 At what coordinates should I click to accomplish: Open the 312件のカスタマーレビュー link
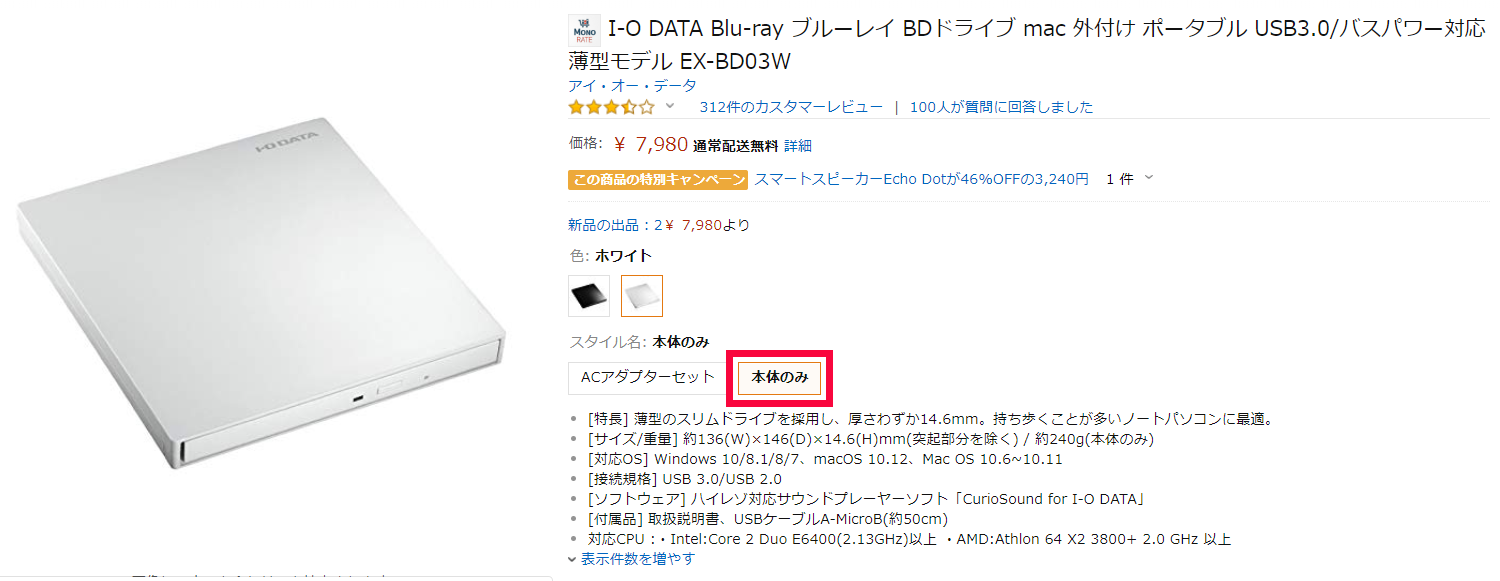click(x=791, y=107)
